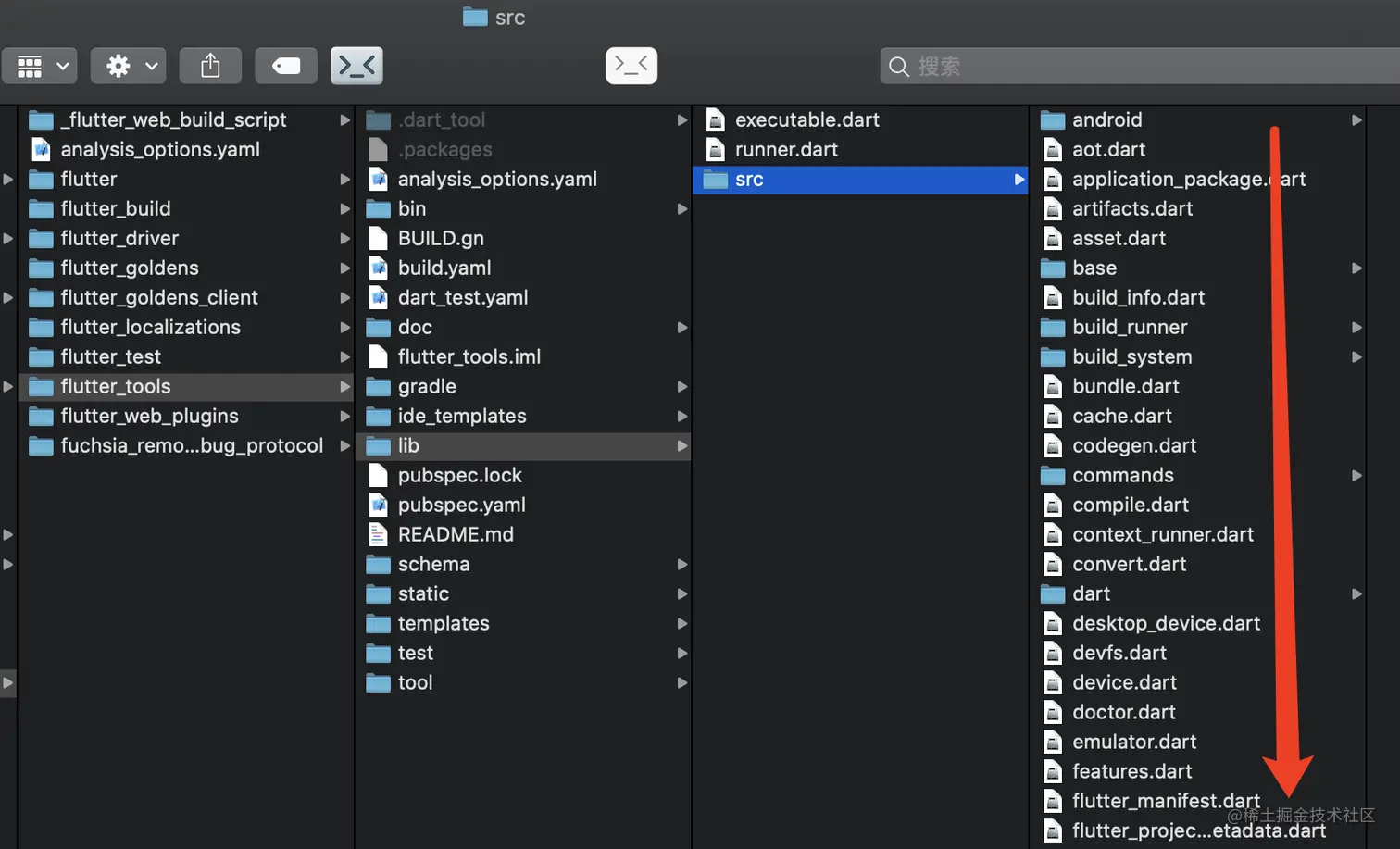The height and width of the screenshot is (849, 1400).
Task: Expand the flutter_build folder arrow
Action: point(344,209)
